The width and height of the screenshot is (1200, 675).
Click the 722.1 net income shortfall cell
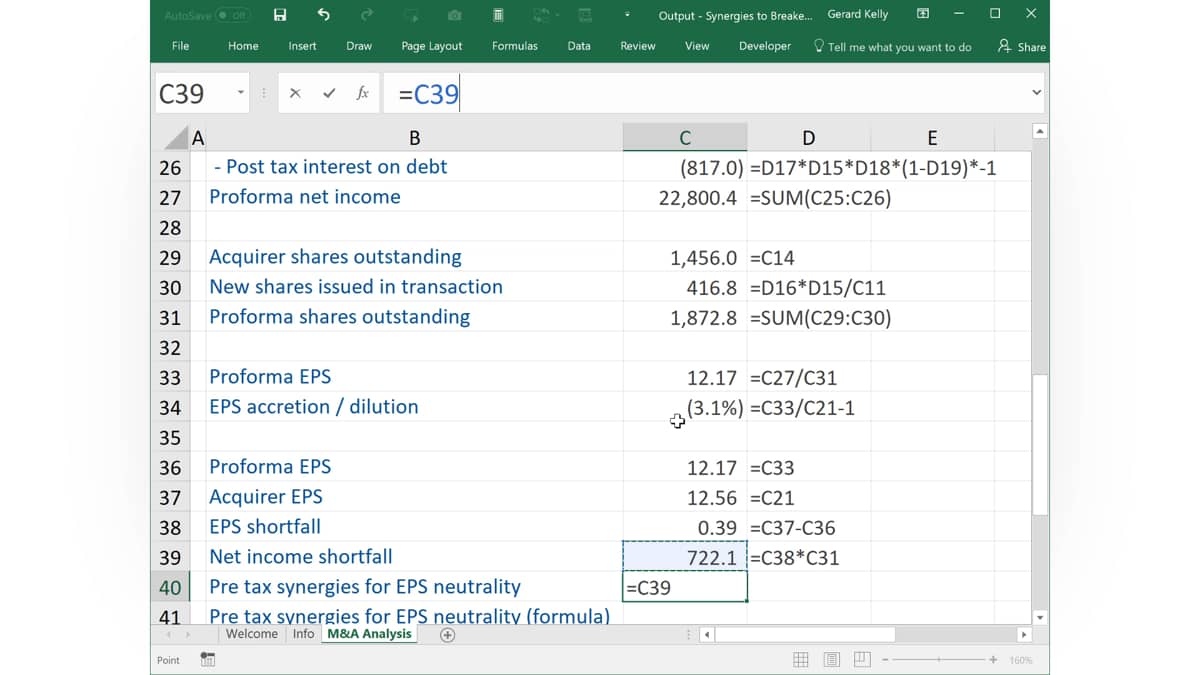[x=685, y=557]
